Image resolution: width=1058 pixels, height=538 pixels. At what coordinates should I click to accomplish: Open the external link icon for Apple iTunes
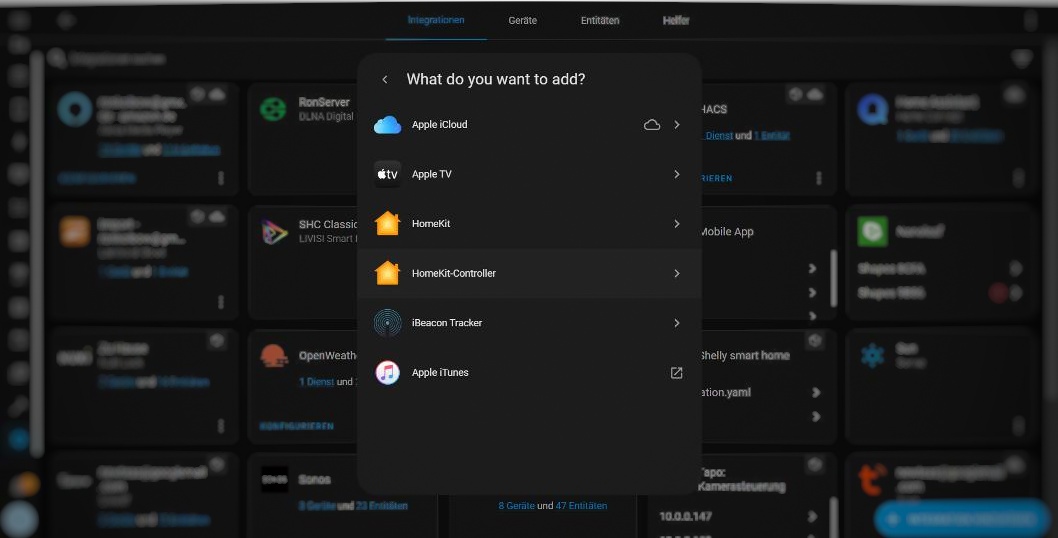tap(676, 373)
